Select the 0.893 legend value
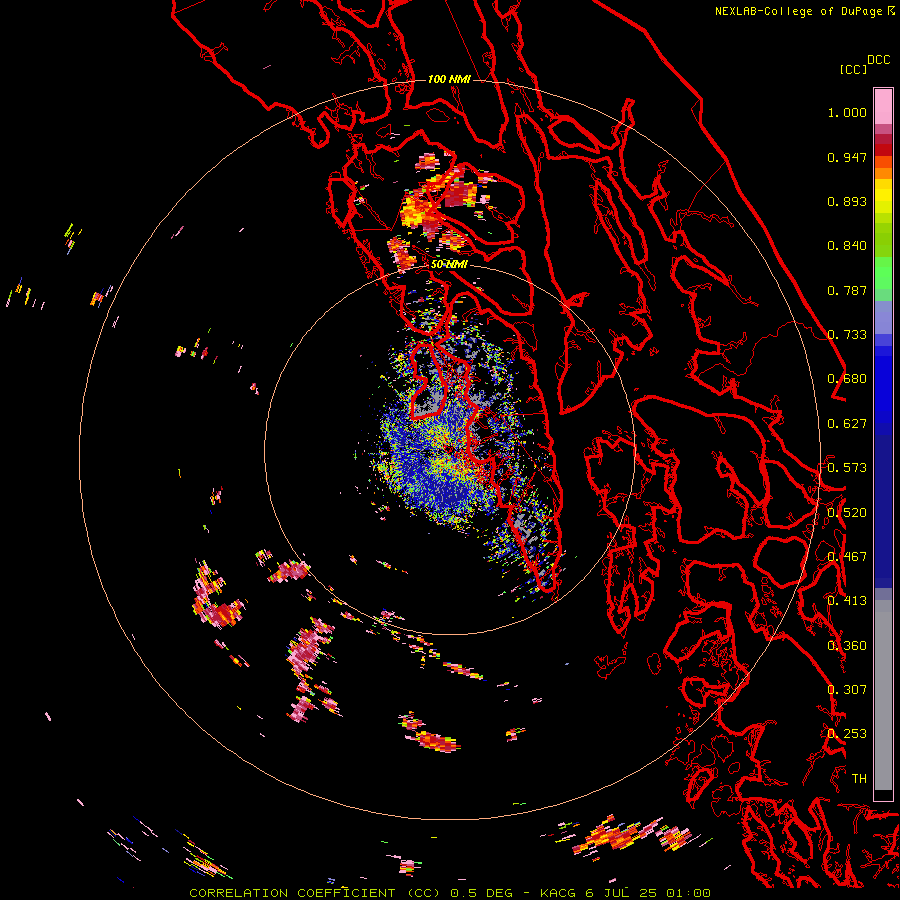The image size is (900, 900). click(847, 201)
